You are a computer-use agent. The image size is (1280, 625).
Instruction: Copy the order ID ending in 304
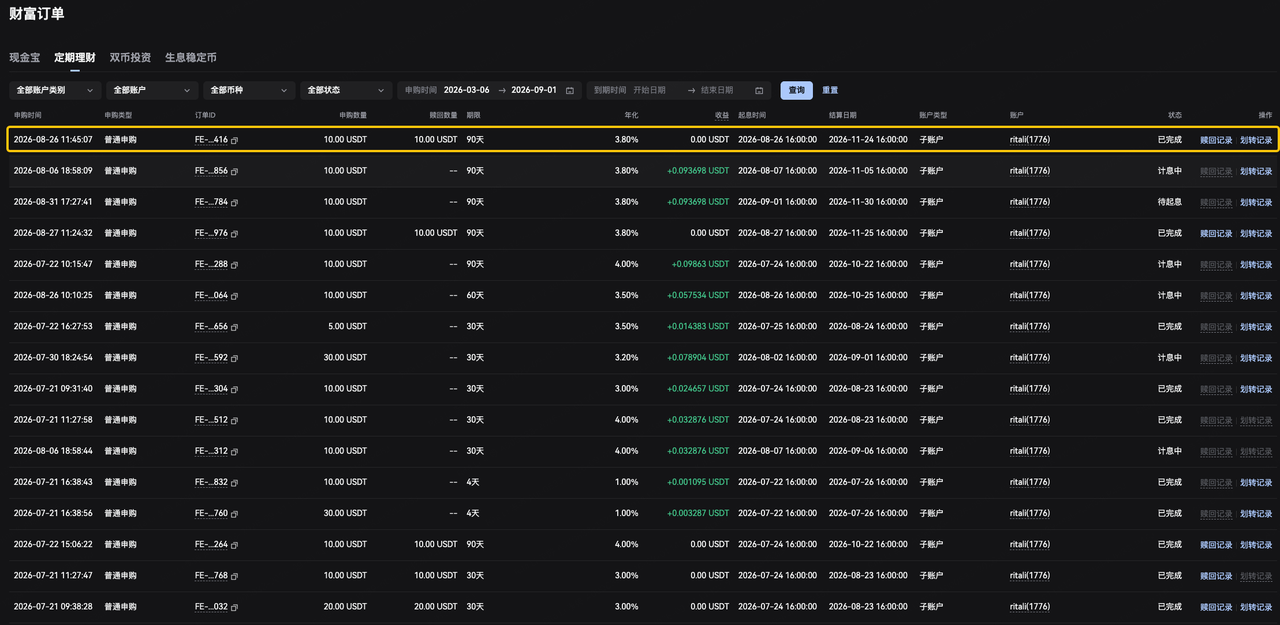pos(234,389)
